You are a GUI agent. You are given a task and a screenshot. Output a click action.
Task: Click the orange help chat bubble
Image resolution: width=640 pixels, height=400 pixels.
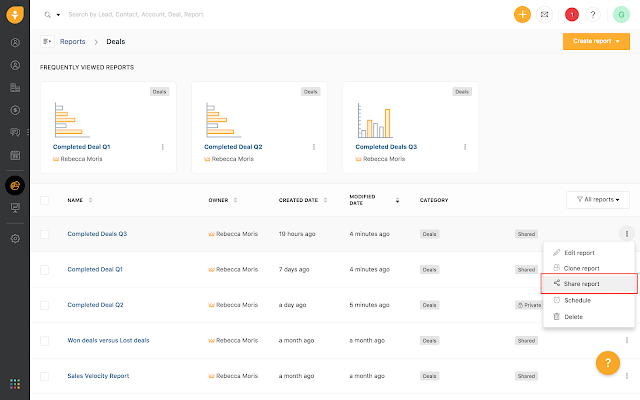(607, 363)
